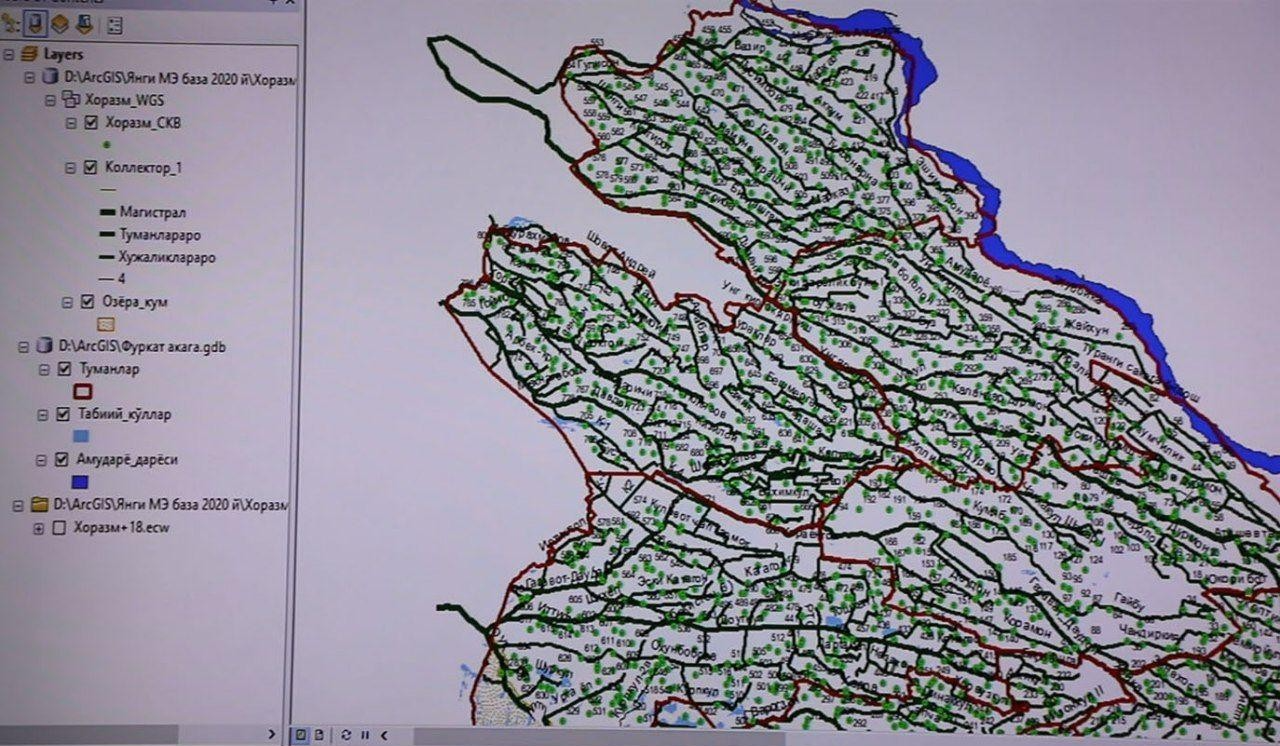This screenshot has height=746, width=1280.
Task: Switch to Layout View button
Action: (x=319, y=735)
